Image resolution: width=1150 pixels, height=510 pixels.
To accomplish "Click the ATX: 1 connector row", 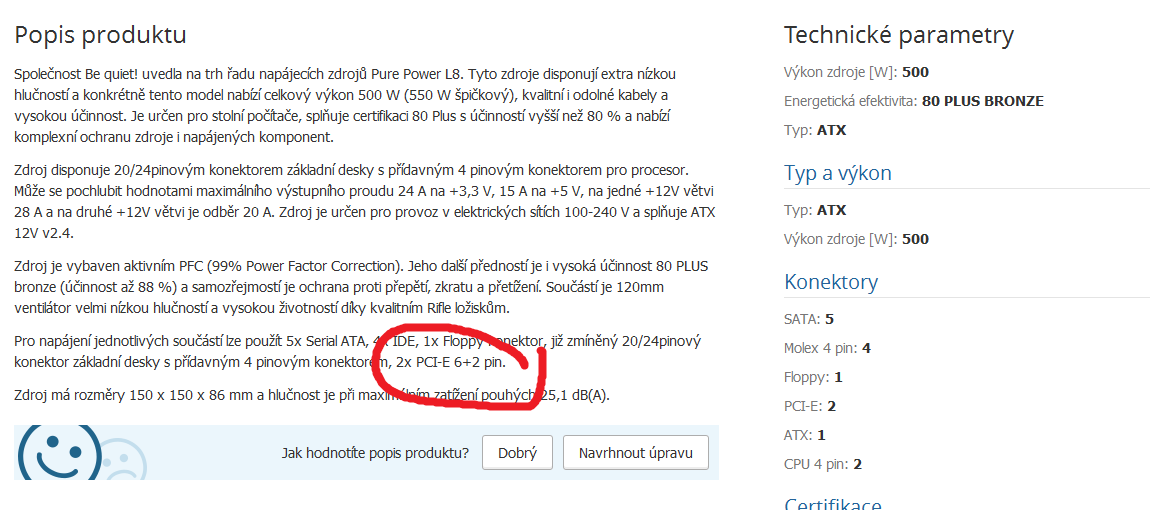I will coord(805,435).
